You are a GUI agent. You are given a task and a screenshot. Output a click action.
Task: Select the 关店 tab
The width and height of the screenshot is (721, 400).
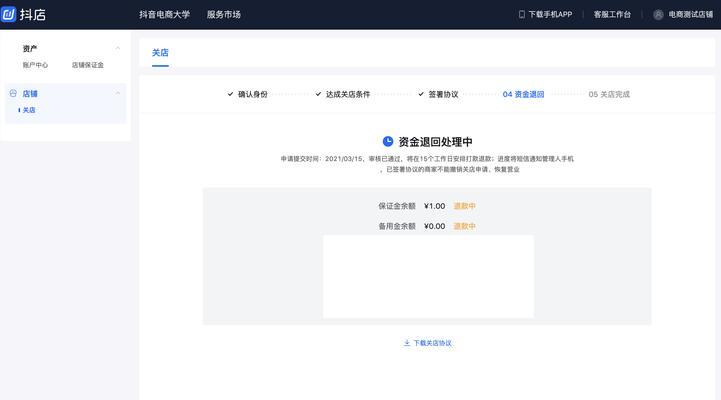coord(160,52)
